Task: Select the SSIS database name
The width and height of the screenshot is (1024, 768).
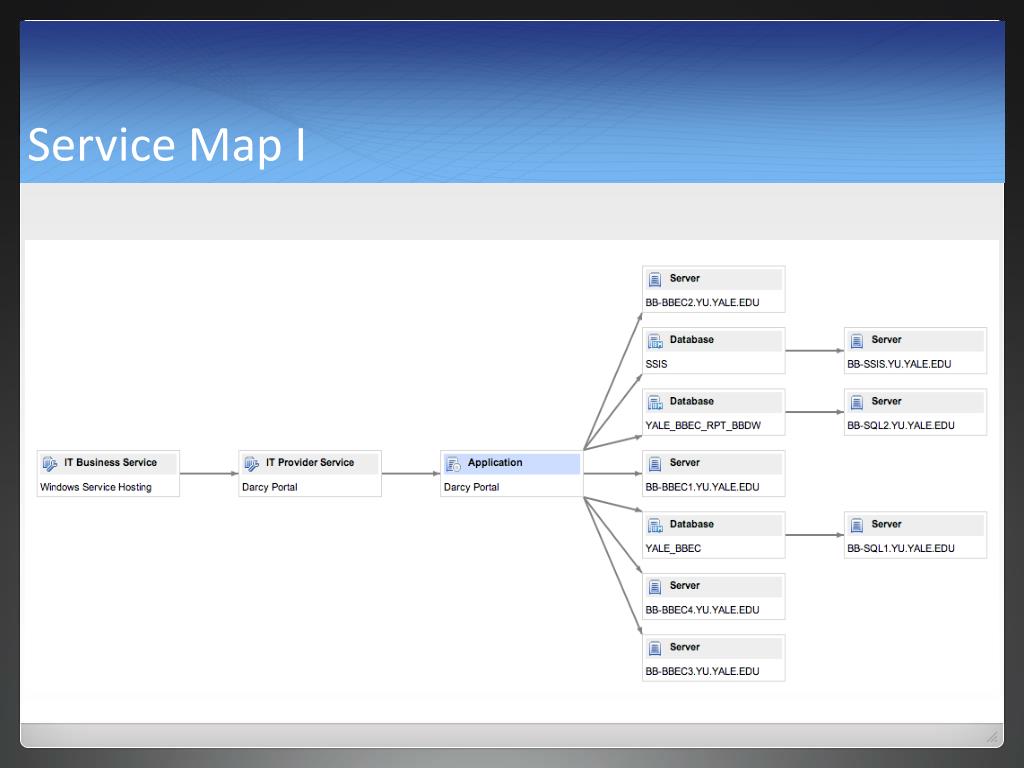Action: tap(656, 364)
